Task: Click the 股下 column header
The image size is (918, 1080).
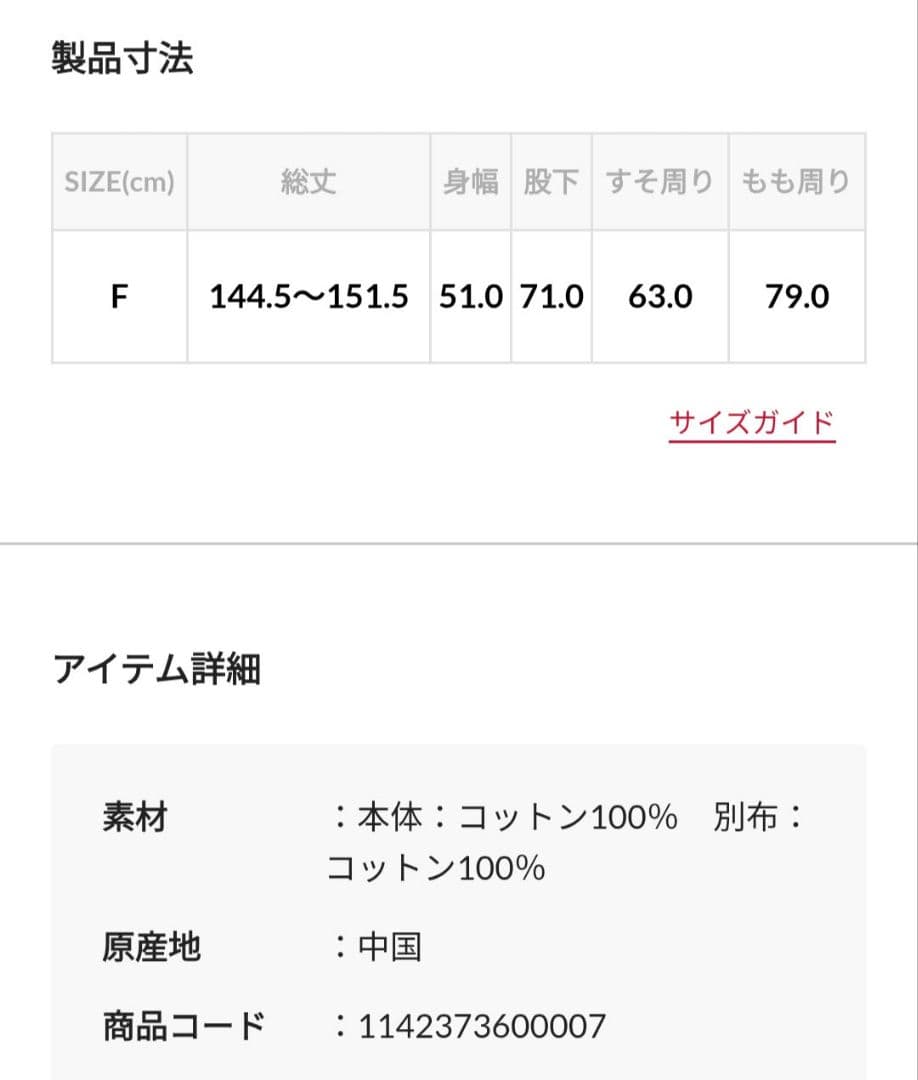Action: [551, 182]
